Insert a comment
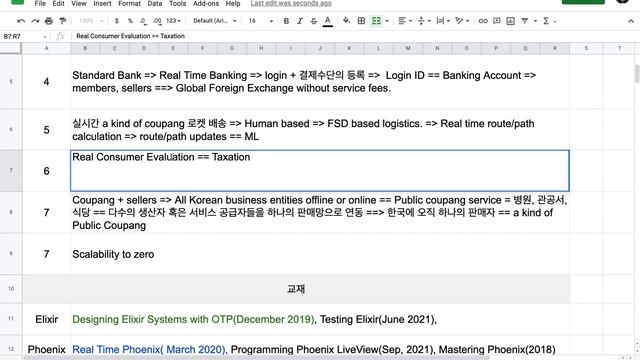The image size is (640, 360). click(497, 21)
